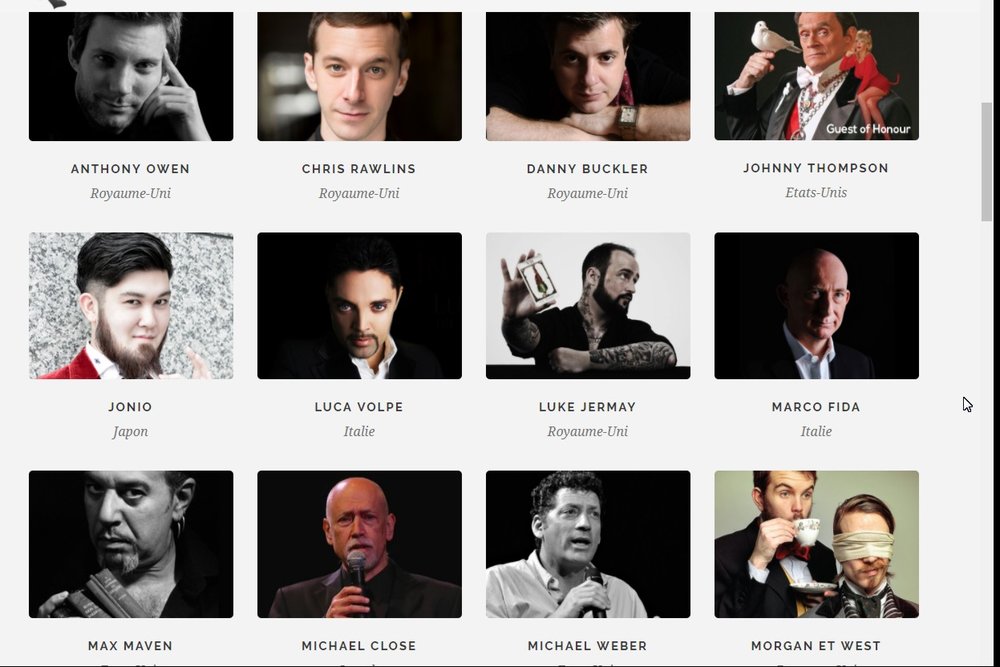This screenshot has width=1000, height=667.
Task: Click the ANTHONY OWEN name link
Action: pyautogui.click(x=130, y=169)
